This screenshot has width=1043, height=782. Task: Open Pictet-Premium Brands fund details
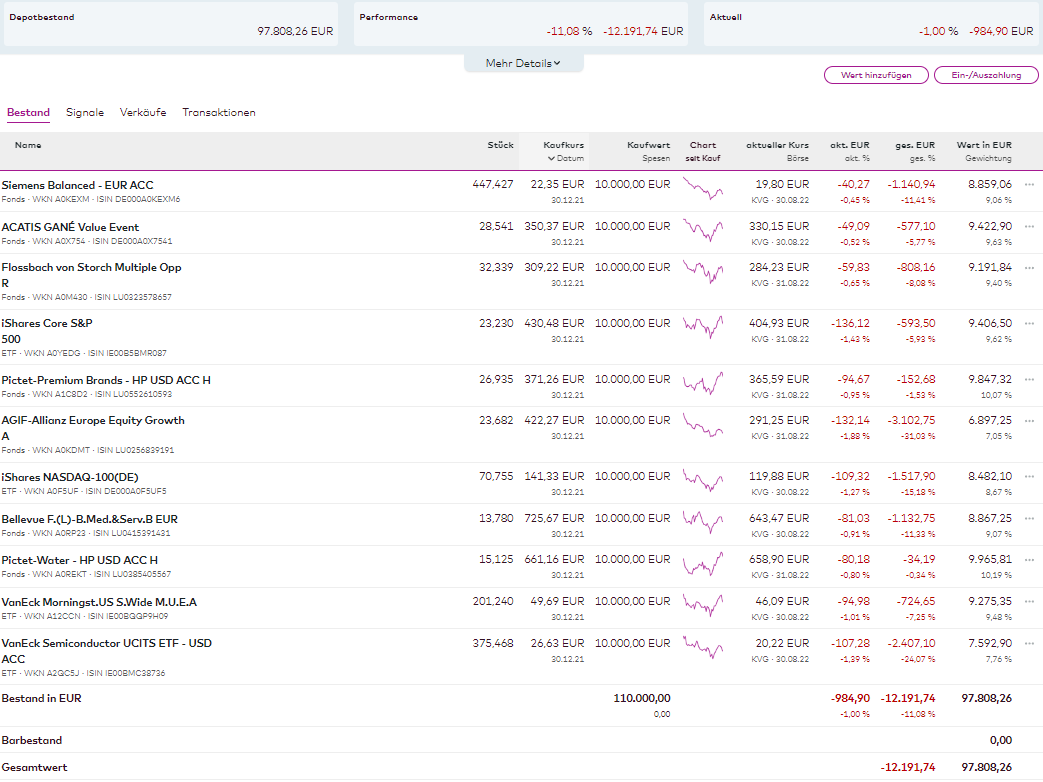pyautogui.click(x=106, y=380)
